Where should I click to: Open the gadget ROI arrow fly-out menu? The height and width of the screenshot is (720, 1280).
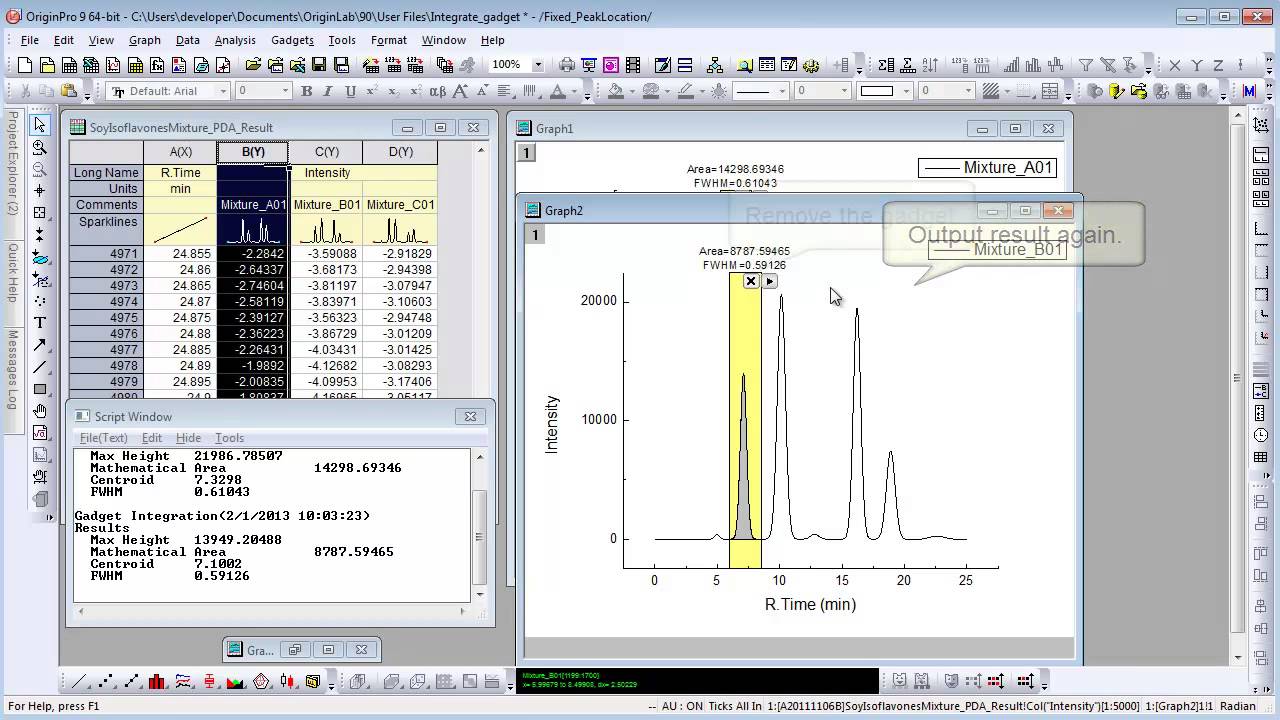pyautogui.click(x=769, y=281)
